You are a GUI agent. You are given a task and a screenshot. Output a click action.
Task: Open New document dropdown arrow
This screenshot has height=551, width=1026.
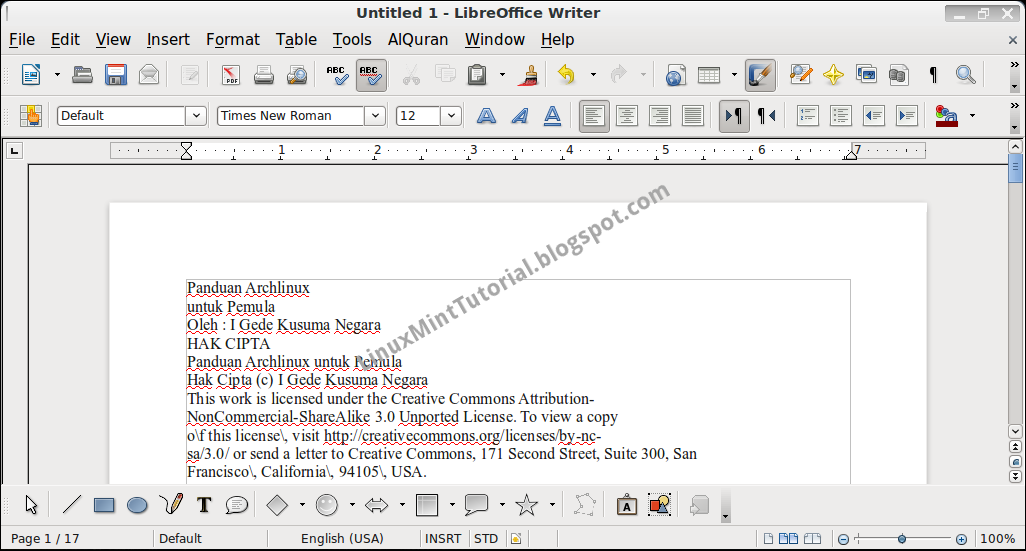tap(57, 75)
